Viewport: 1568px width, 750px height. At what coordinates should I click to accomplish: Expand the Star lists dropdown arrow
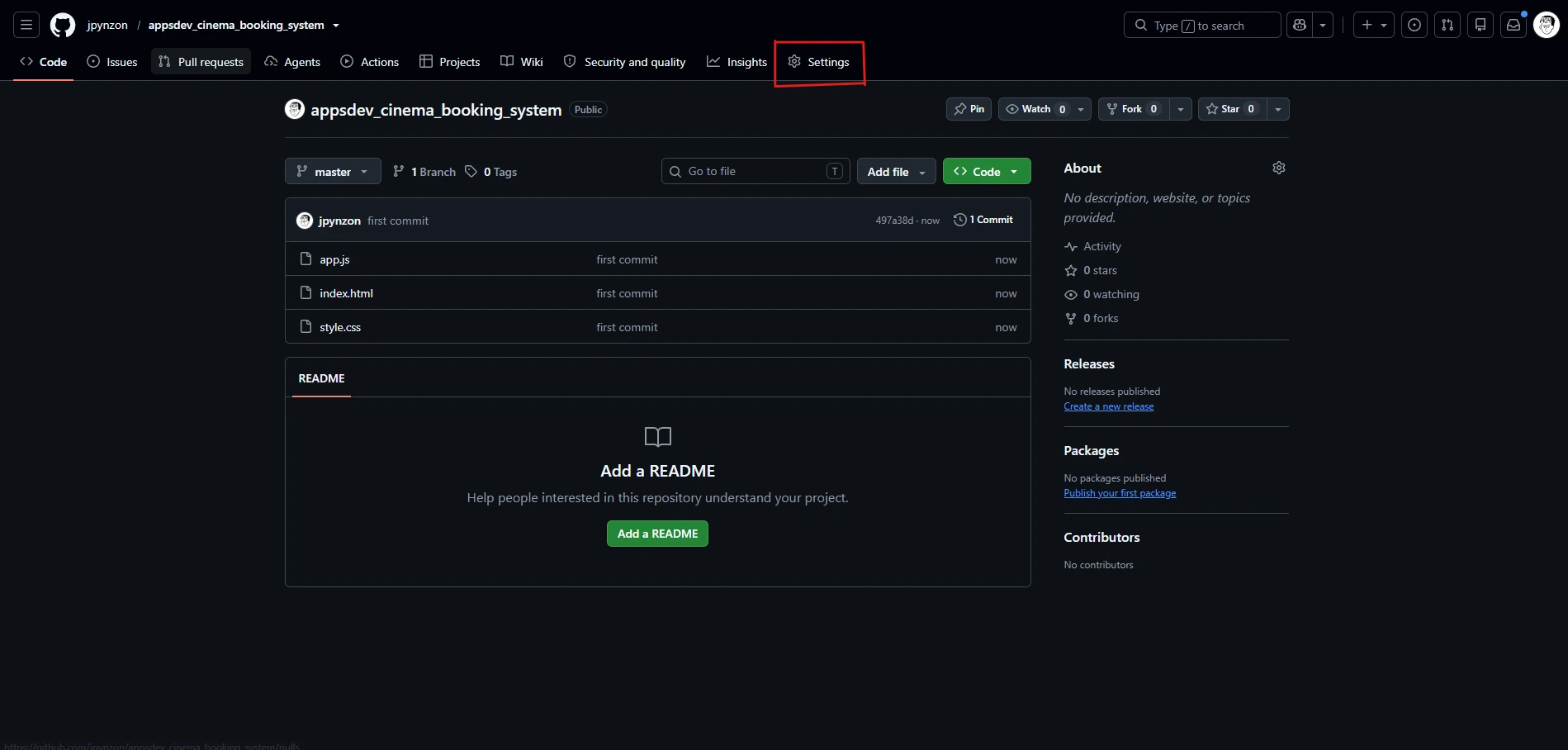[x=1278, y=109]
